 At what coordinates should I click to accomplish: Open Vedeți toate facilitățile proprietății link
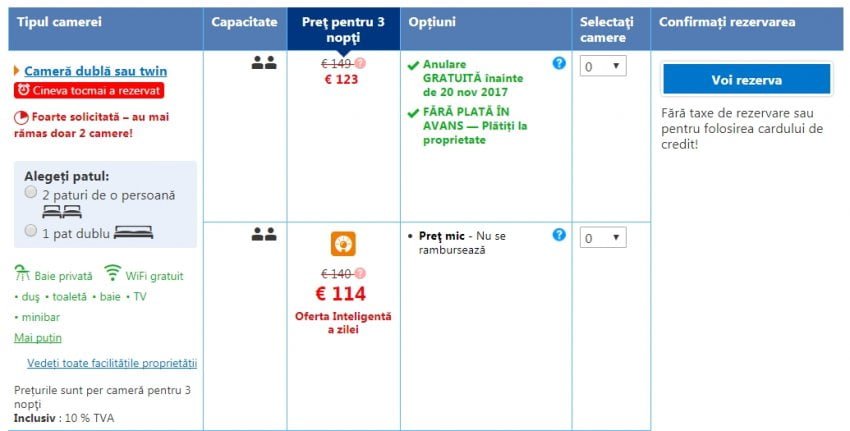coord(112,362)
